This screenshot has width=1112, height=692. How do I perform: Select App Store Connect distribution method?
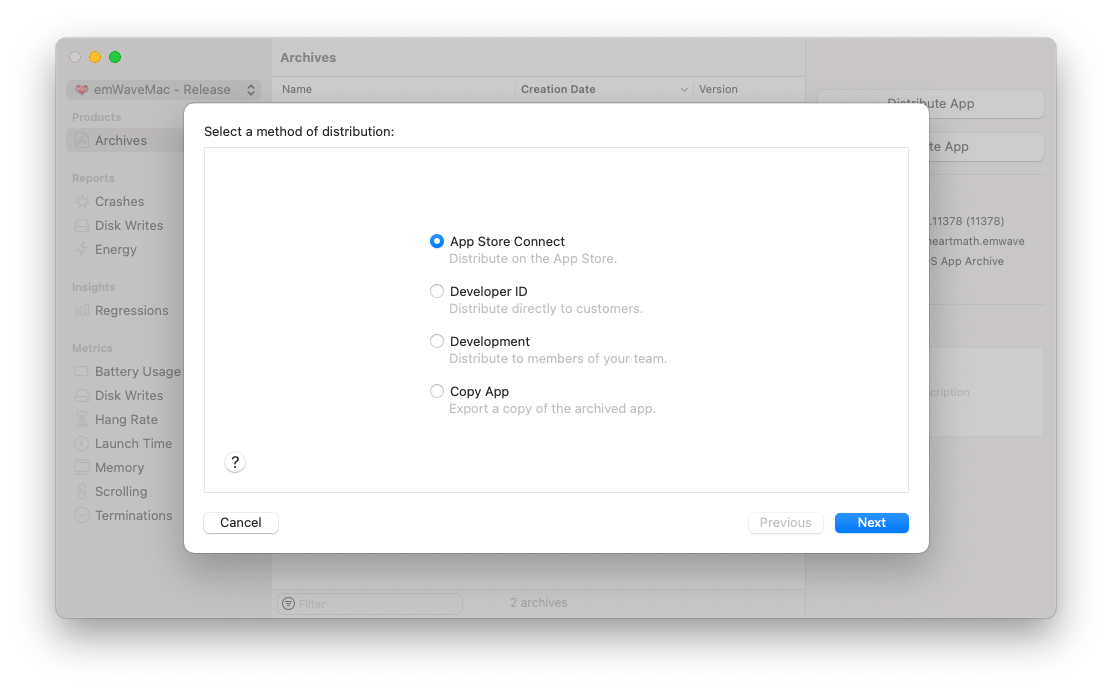point(437,242)
